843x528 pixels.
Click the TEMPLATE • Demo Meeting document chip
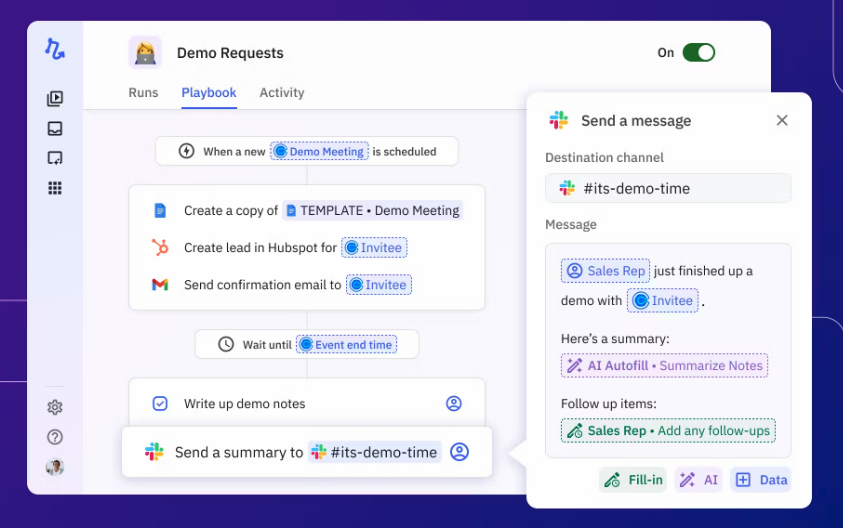(373, 210)
